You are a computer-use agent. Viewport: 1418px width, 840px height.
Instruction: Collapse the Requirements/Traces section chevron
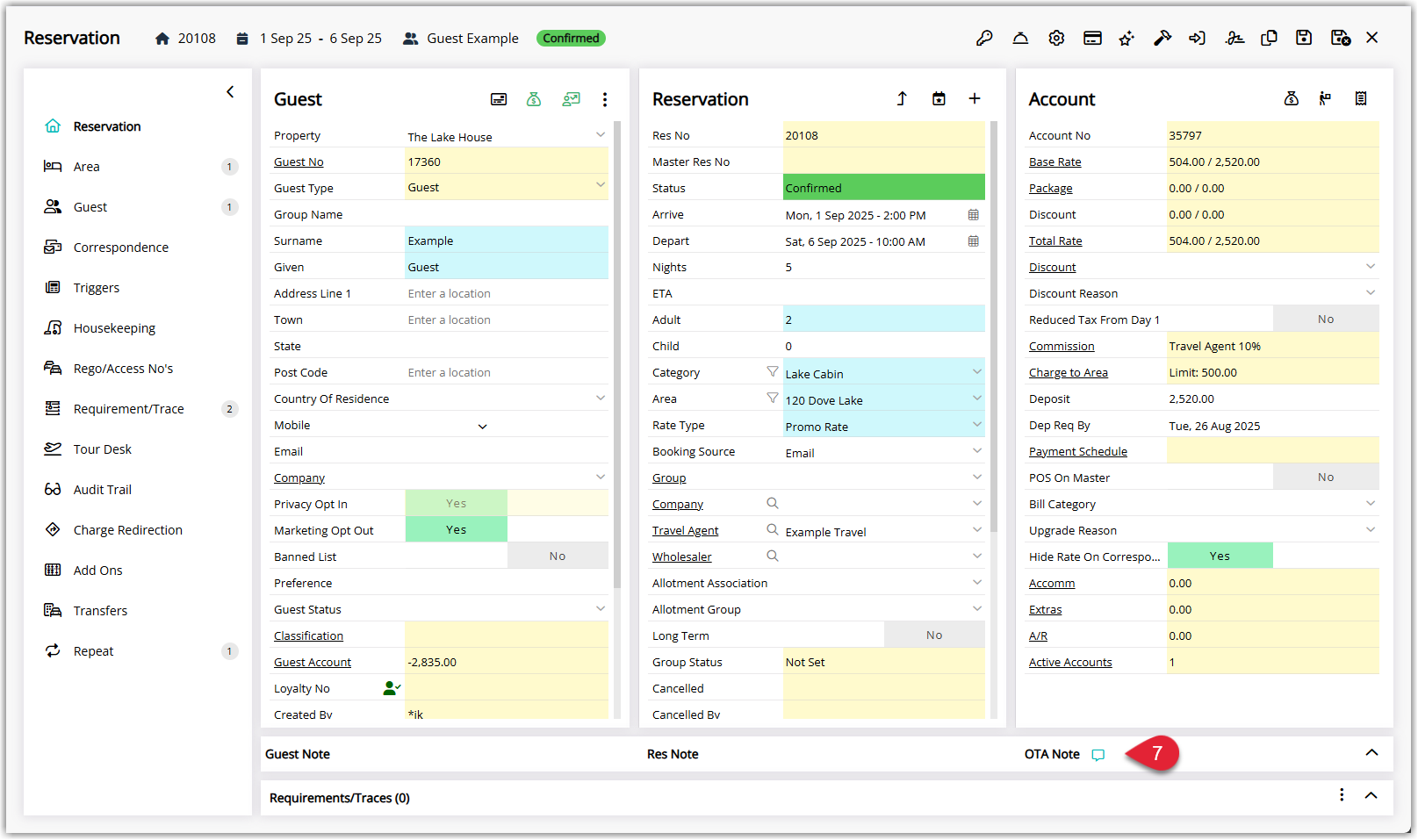(1371, 795)
